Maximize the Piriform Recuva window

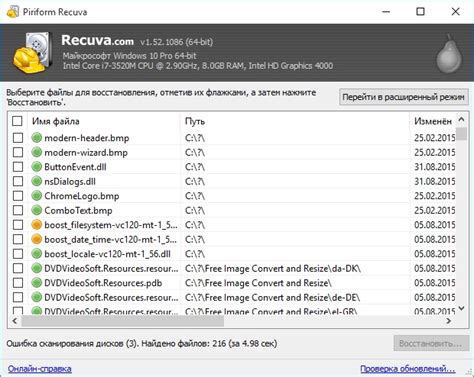pyautogui.click(x=421, y=12)
